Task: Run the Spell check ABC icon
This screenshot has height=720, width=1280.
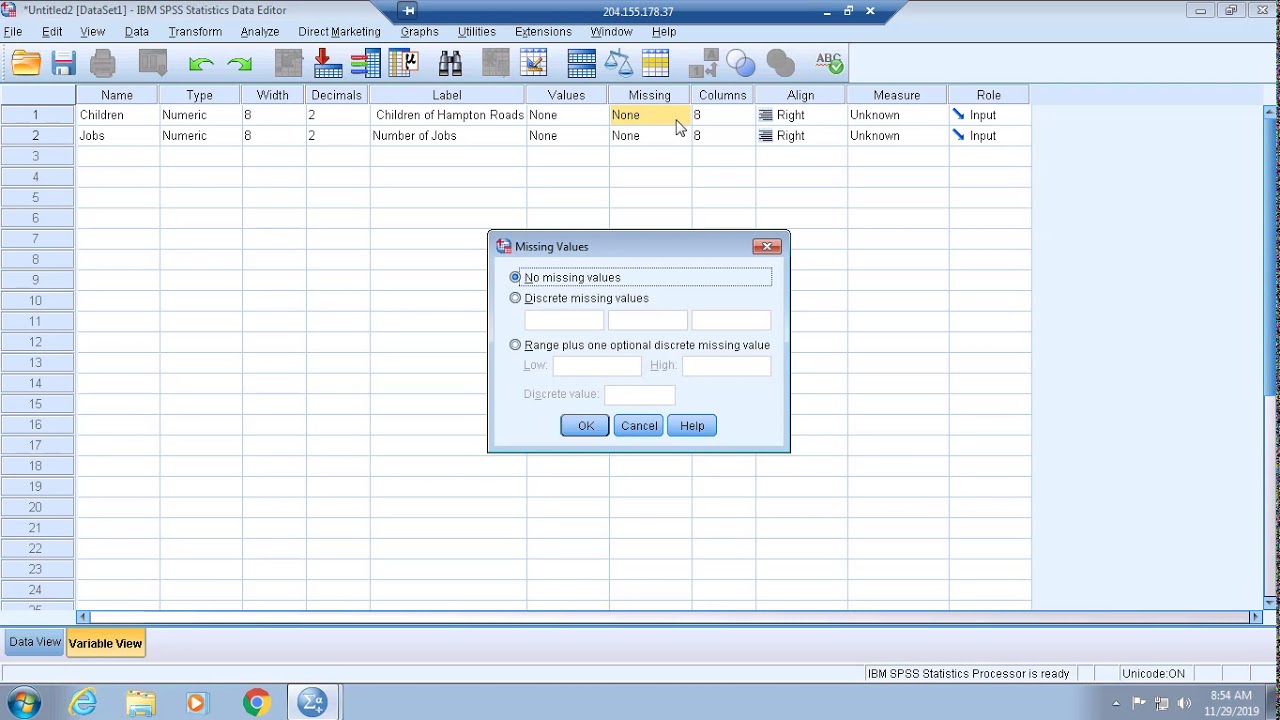Action: (x=829, y=64)
